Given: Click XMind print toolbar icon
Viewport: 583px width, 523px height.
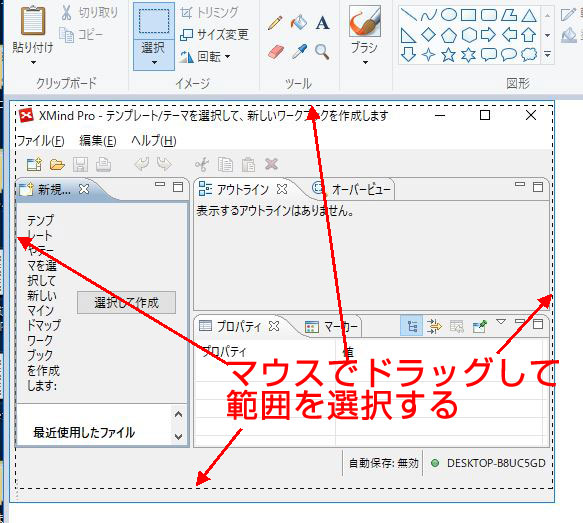Looking at the screenshot, I should [x=103, y=164].
